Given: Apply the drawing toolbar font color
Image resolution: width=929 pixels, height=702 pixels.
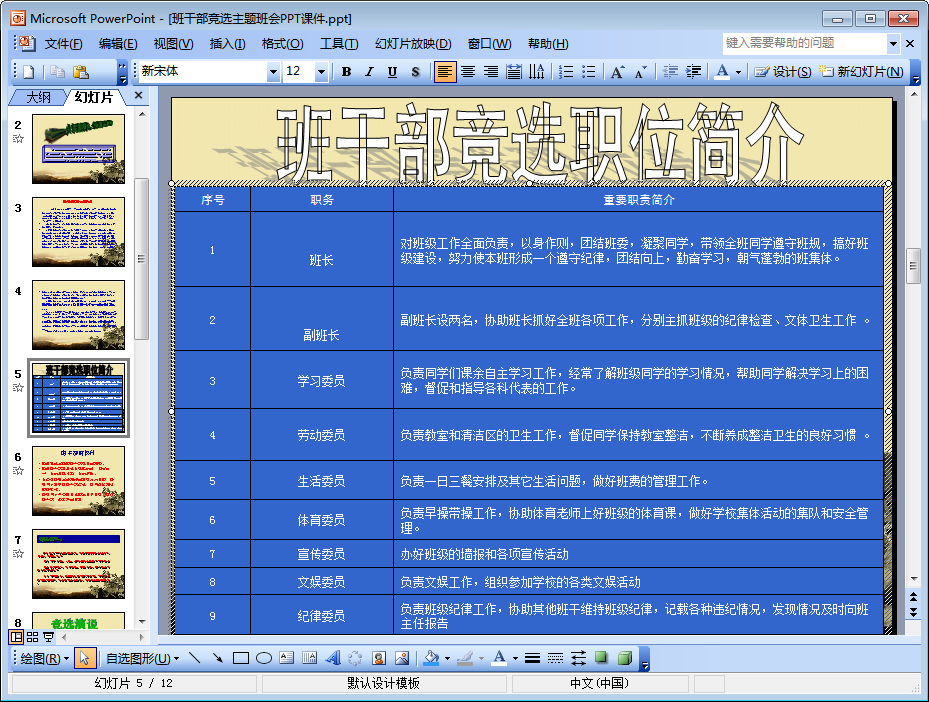Looking at the screenshot, I should click(499, 658).
